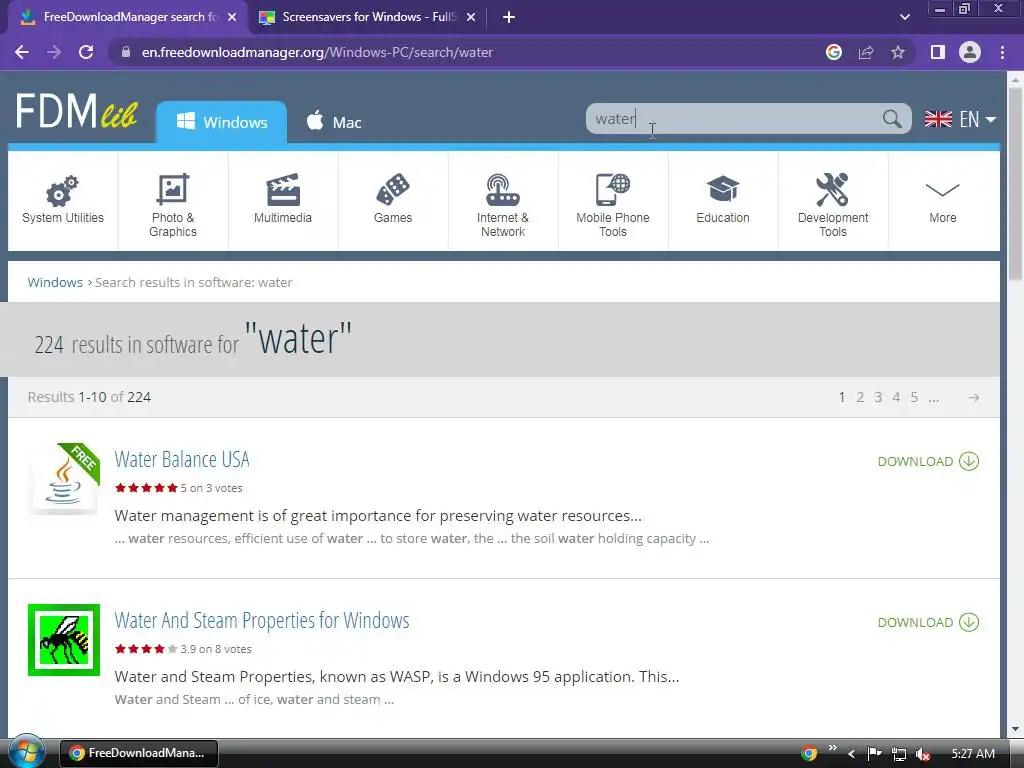Viewport: 1024px width, 768px height.
Task: Click the Action Center flag icon
Action: coord(874,754)
